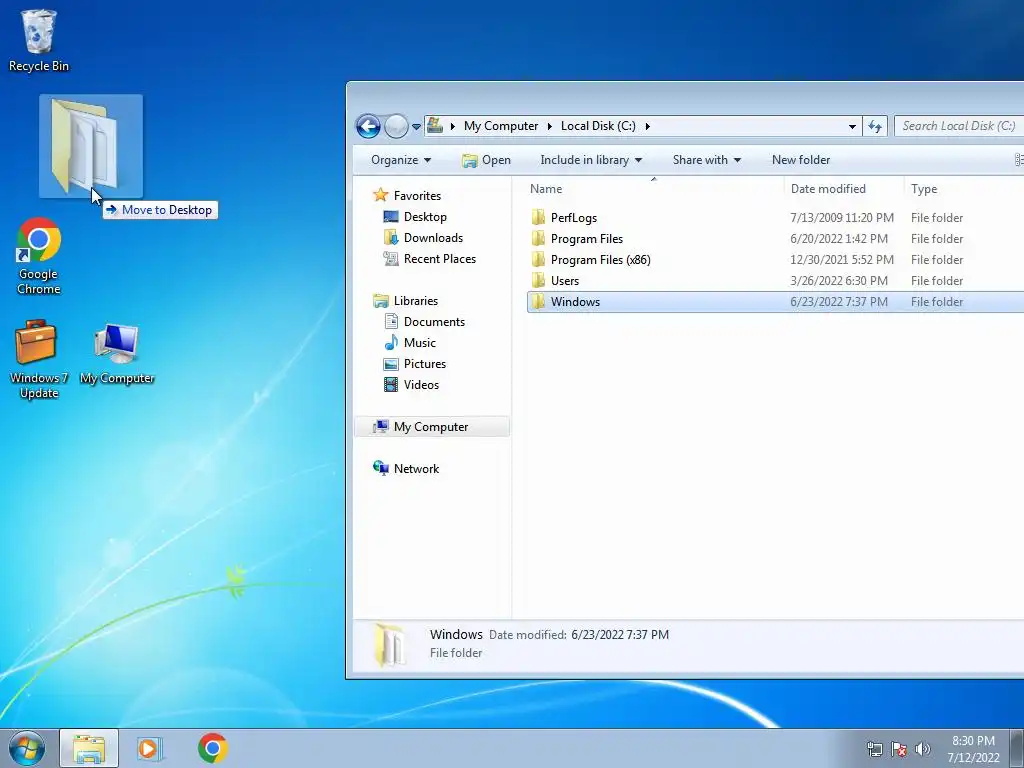Open the recent pages dropdown arrow
1024x768 pixels.
pyautogui.click(x=416, y=127)
